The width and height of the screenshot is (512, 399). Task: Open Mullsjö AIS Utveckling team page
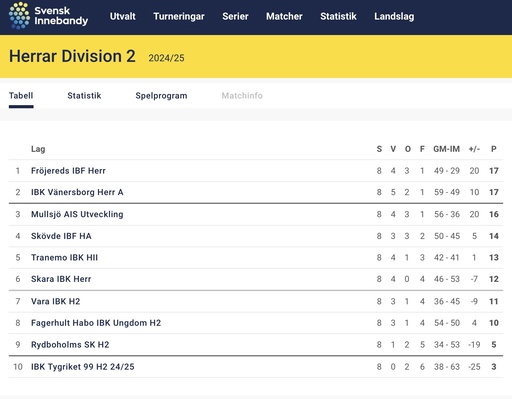[x=77, y=214]
